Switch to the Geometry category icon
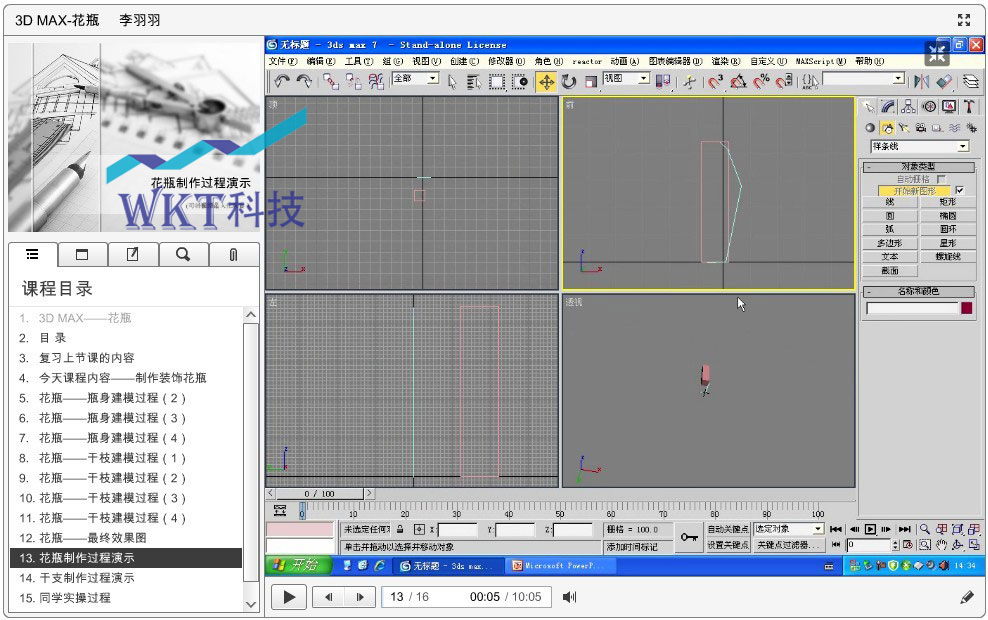 [x=870, y=128]
